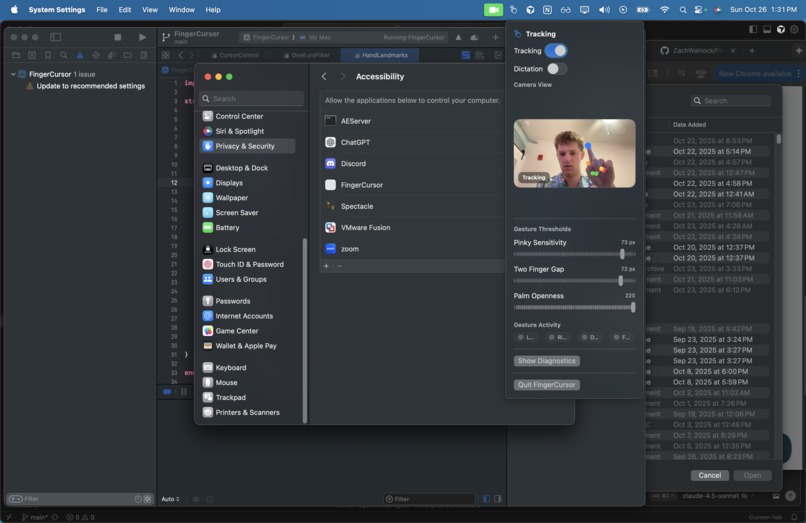This screenshot has width=806, height=523.
Task: Open the Notion icon in the menu bar
Action: [547, 10]
